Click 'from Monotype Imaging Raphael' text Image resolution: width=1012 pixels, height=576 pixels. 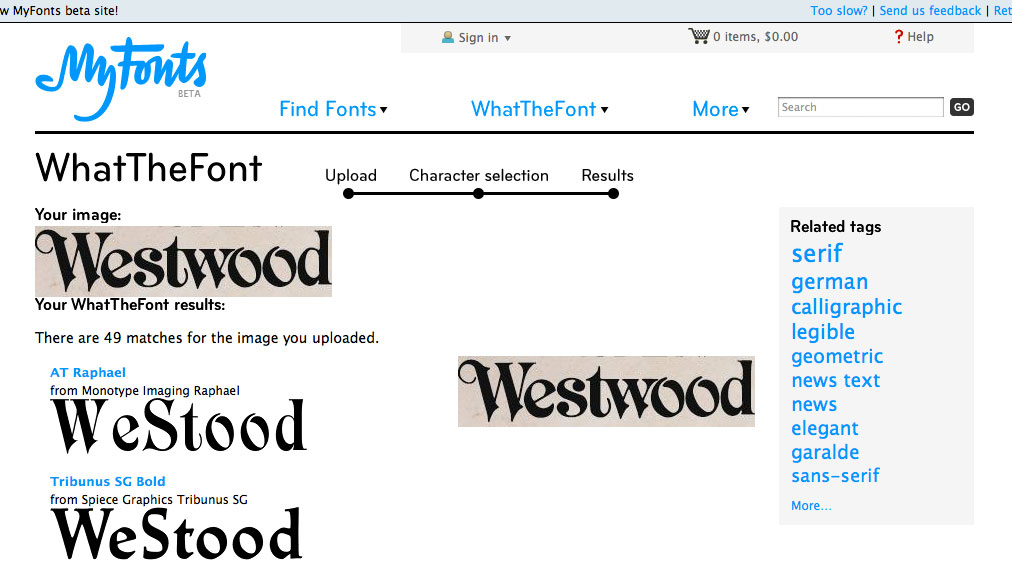[145, 391]
